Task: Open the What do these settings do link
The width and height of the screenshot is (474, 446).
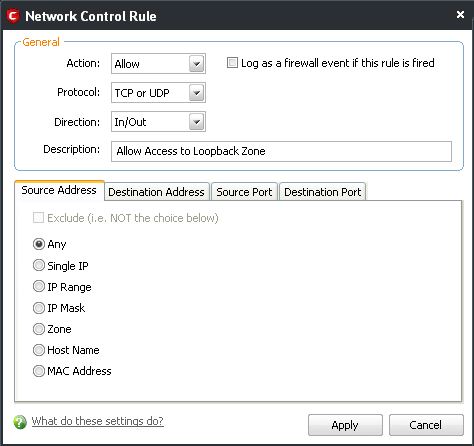Action: (x=98, y=421)
